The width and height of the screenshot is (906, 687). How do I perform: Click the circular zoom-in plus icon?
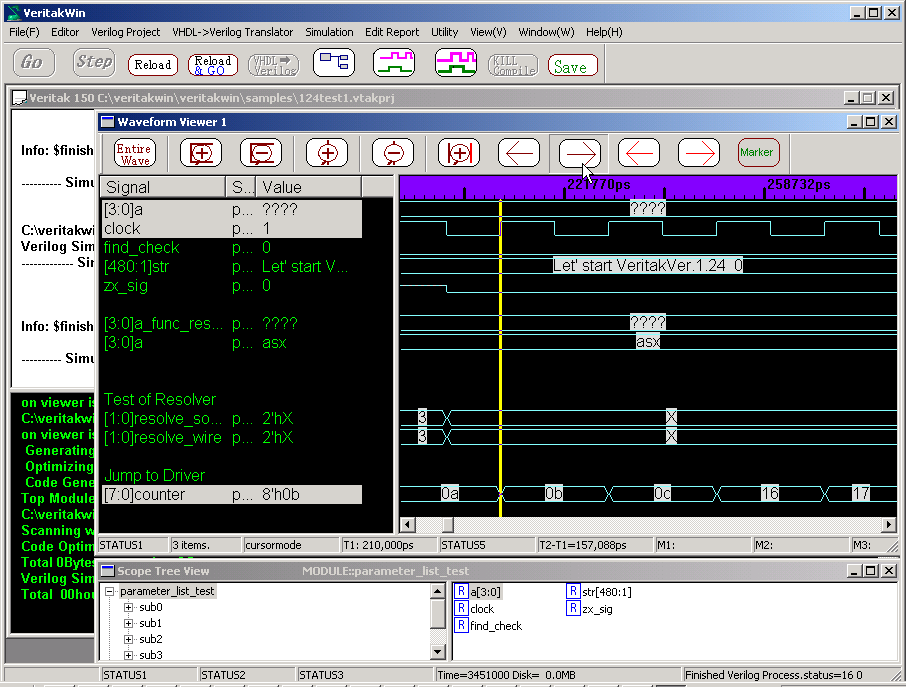(327, 153)
